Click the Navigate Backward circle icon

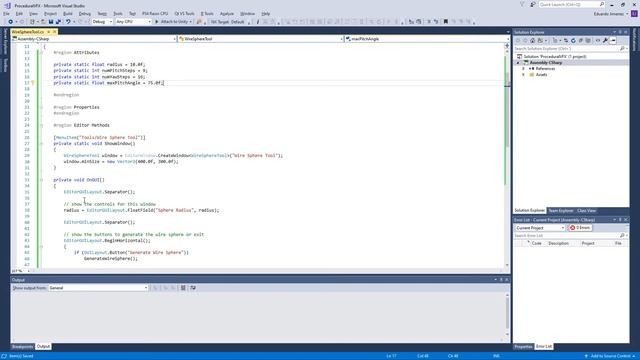click(x=11, y=22)
